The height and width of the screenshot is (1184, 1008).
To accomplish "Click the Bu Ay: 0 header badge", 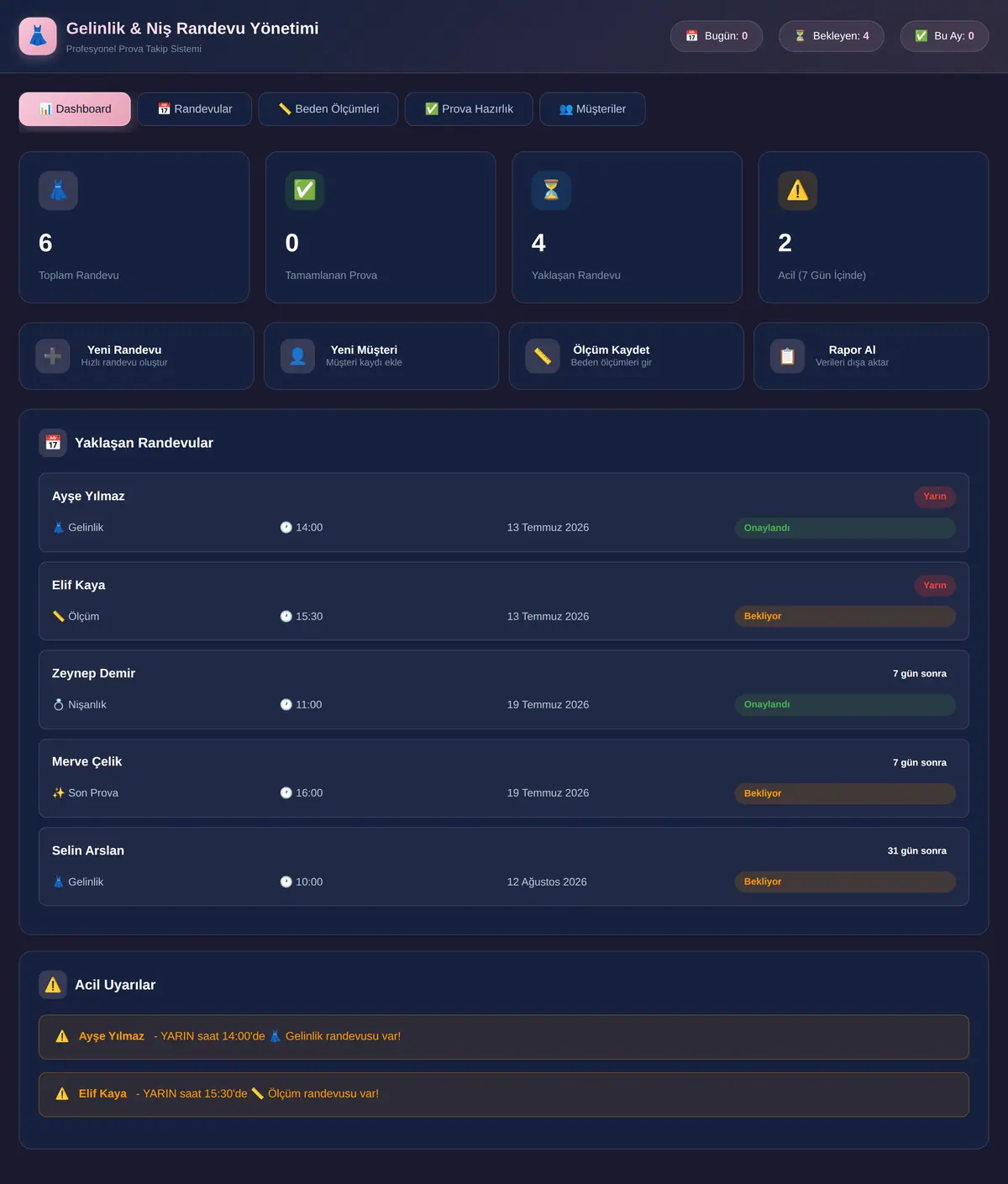I will tap(944, 36).
